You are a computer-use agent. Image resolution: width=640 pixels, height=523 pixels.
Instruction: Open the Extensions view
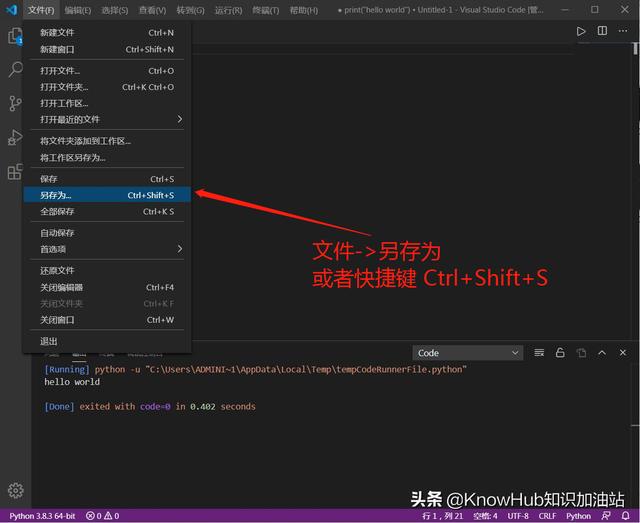(15, 171)
